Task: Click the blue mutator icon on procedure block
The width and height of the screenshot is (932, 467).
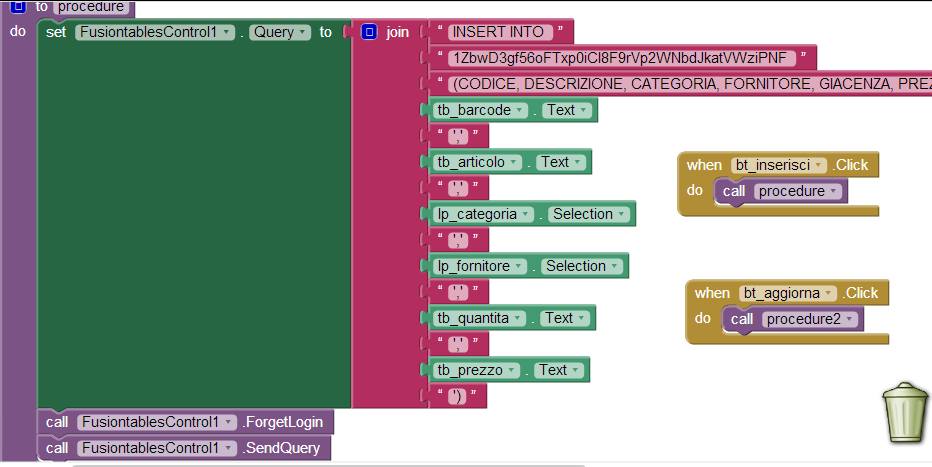Action: (18, 7)
